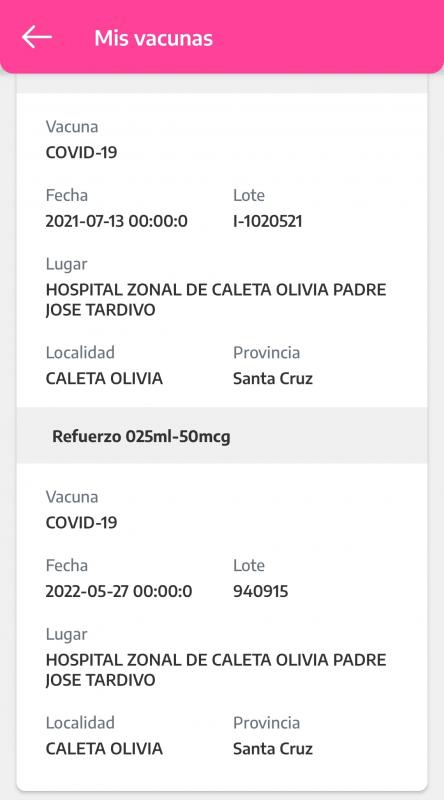
Task: Select lot number I-1020521
Action: pos(268,221)
